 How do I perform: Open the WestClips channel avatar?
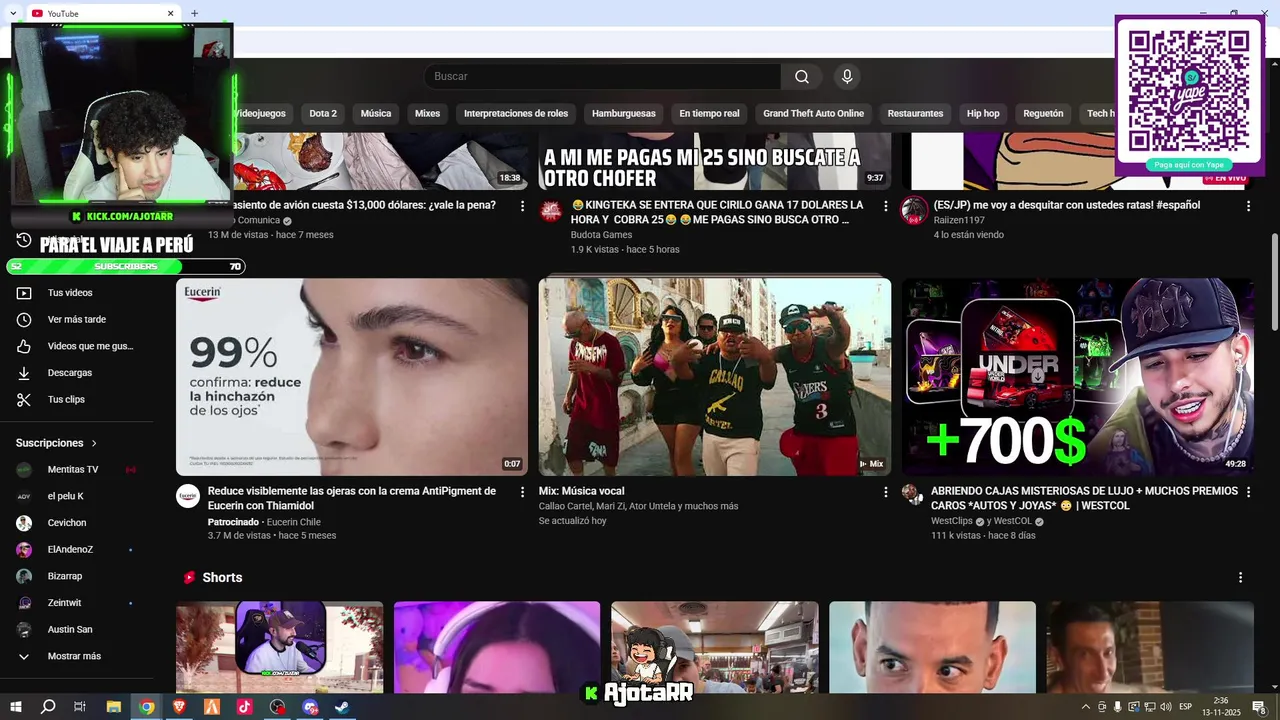point(911,493)
